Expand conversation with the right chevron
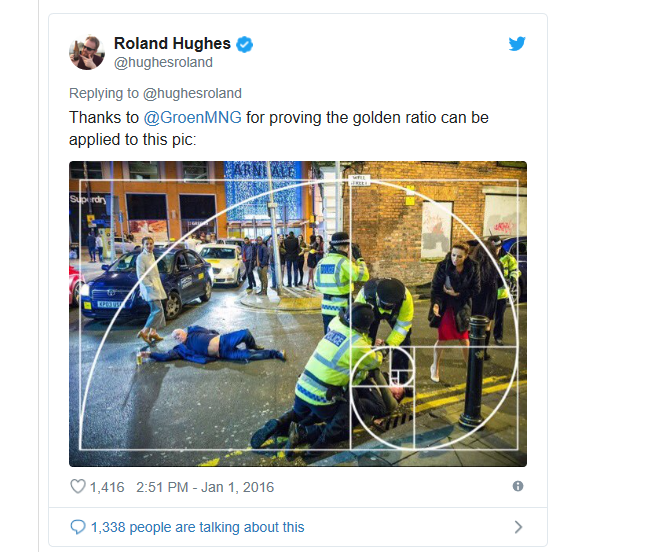 pos(518,527)
